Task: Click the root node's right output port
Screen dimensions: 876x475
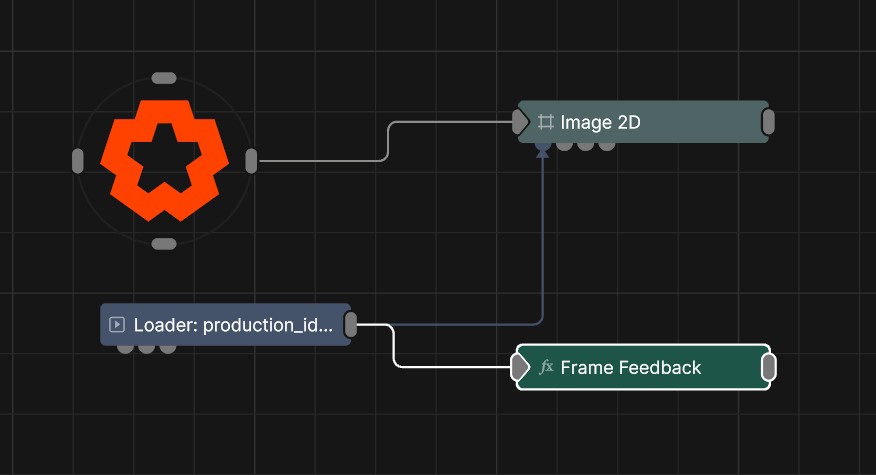Action: point(251,160)
